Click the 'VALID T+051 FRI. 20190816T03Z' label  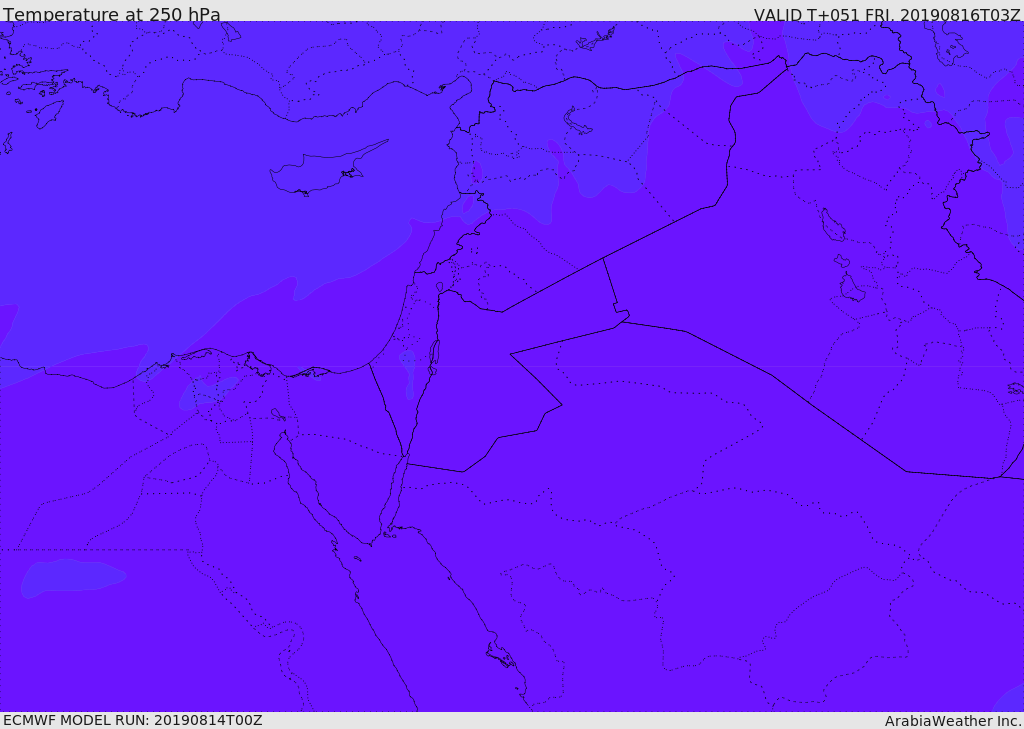886,15
